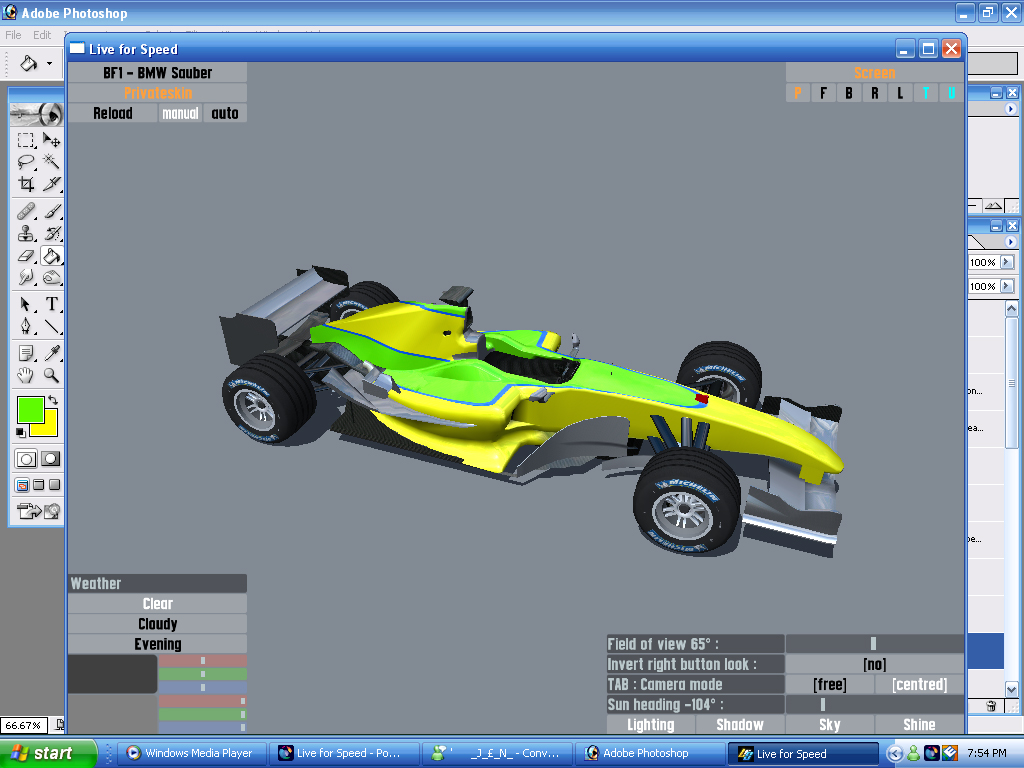Open the yellow background color swatch
The height and width of the screenshot is (768, 1024).
tap(50, 428)
